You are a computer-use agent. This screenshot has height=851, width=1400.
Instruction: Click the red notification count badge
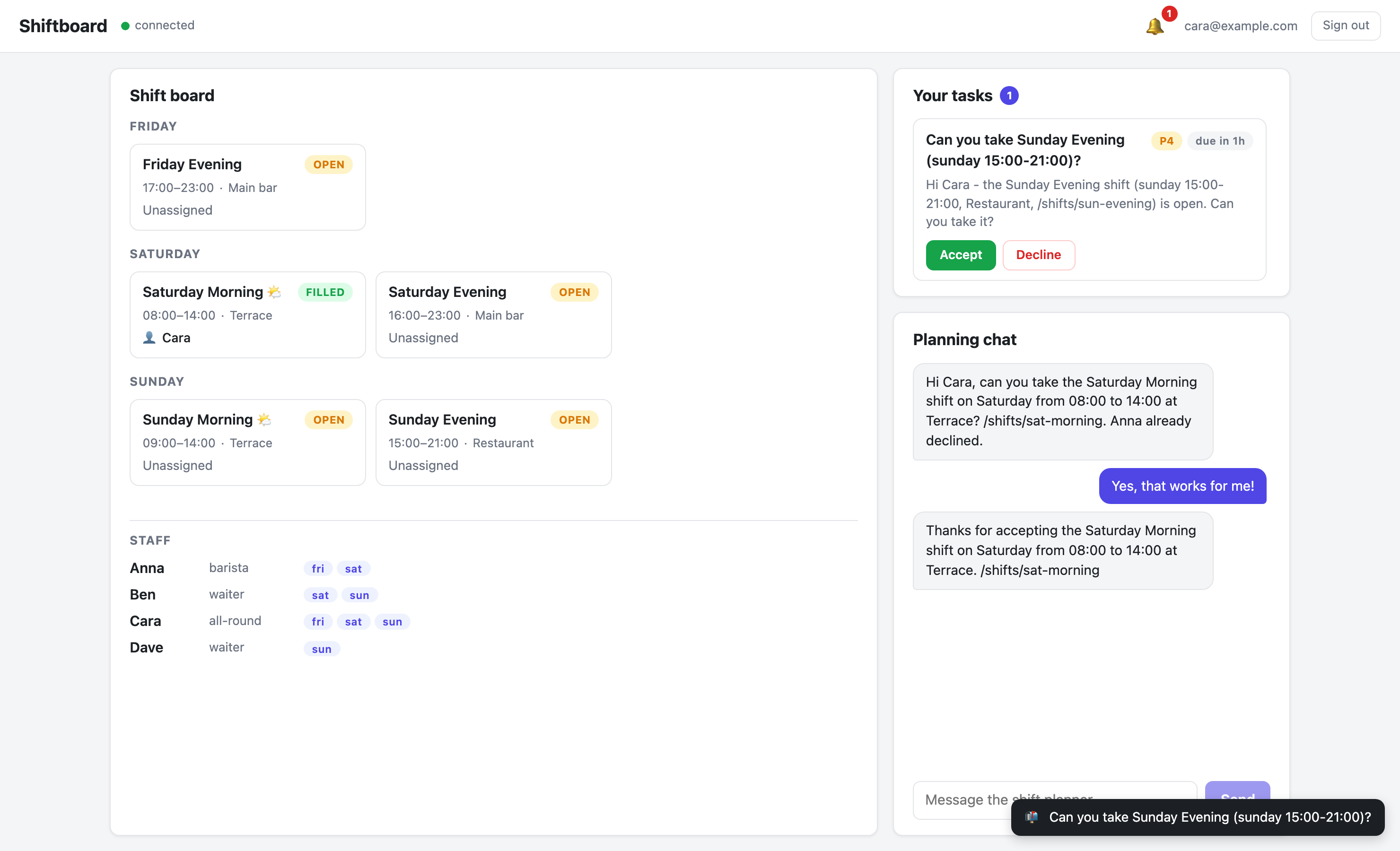[x=1169, y=13]
